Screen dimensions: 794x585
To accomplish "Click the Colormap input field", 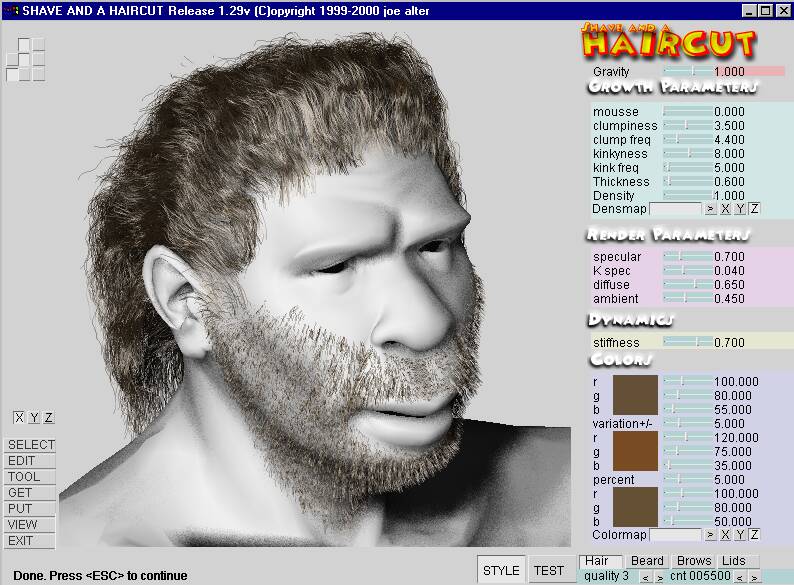I will pyautogui.click(x=676, y=535).
